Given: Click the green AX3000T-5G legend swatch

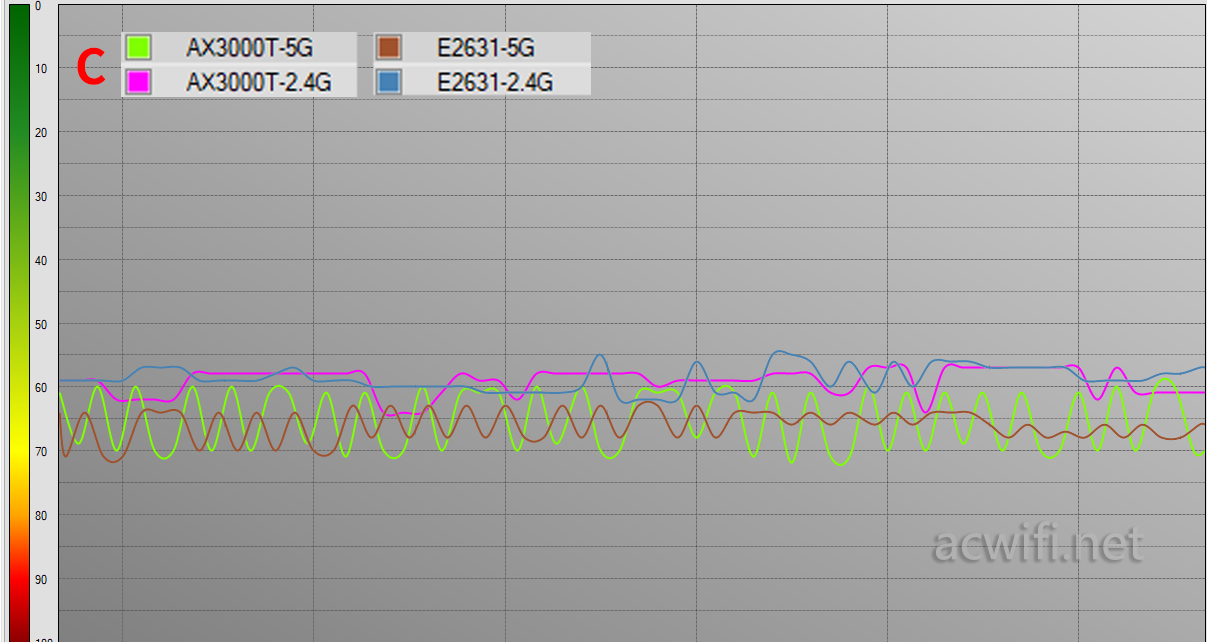Looking at the screenshot, I should coord(139,47).
